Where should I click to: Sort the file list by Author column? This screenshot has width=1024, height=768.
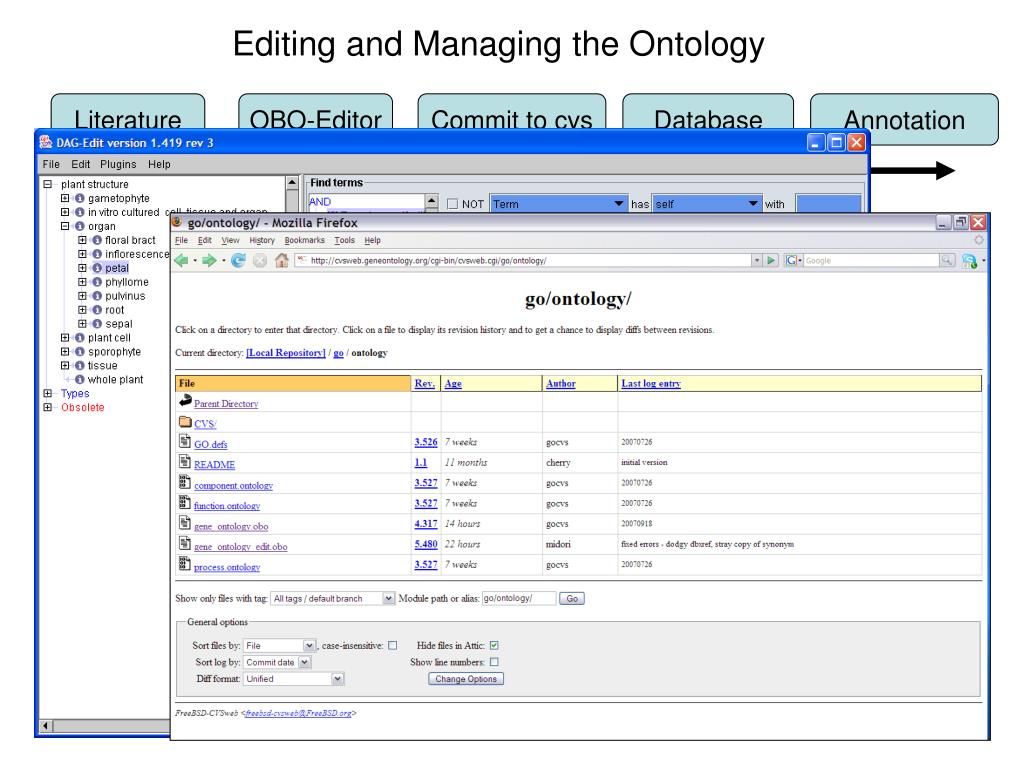(560, 383)
